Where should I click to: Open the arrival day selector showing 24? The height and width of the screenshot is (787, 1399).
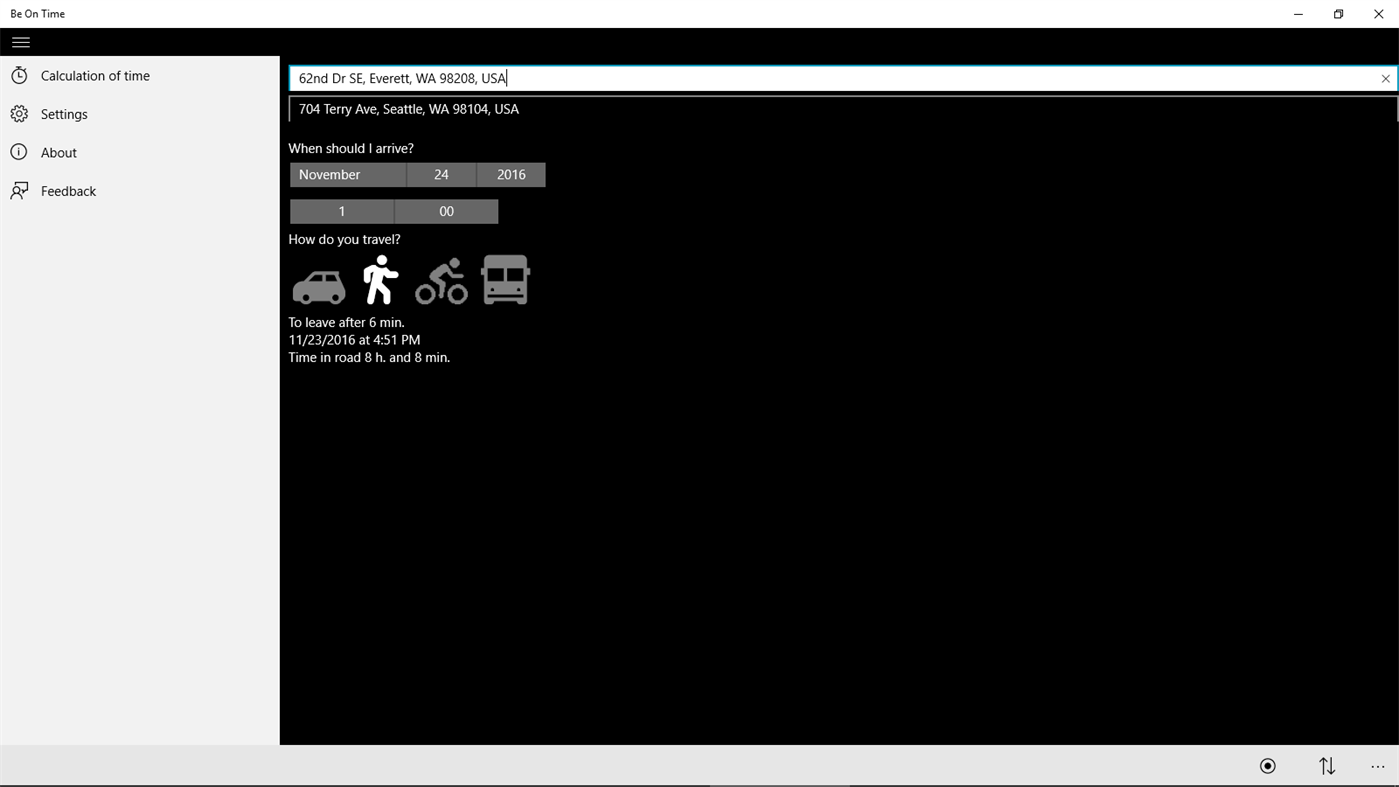point(441,174)
